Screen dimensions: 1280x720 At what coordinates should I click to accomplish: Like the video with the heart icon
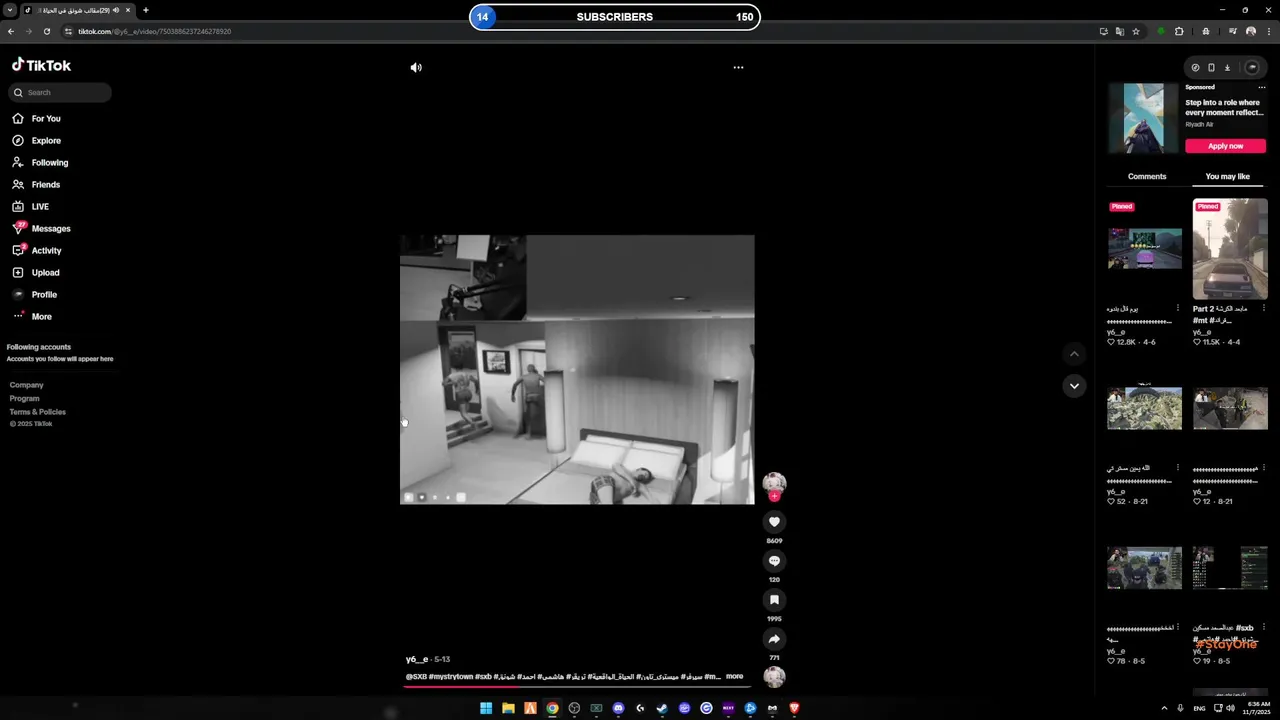(x=774, y=522)
